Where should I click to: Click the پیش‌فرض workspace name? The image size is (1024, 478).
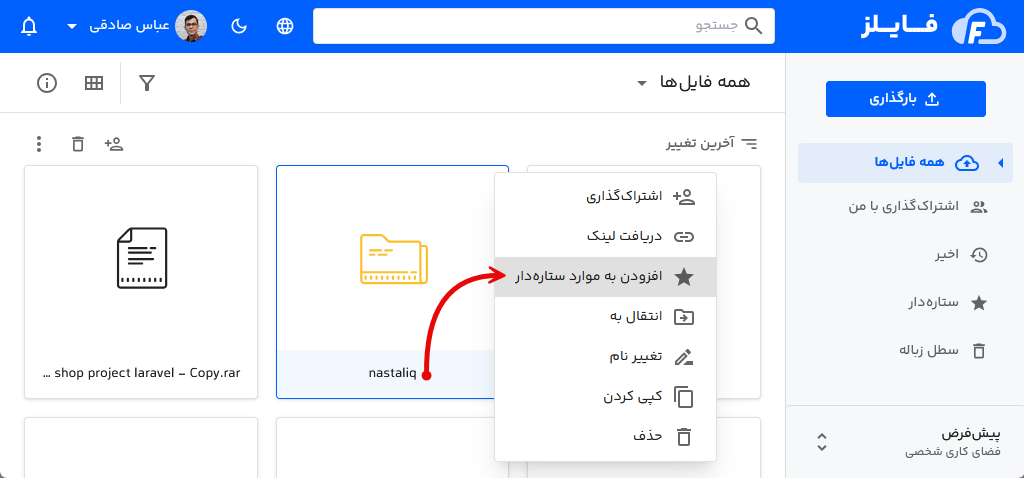[971, 435]
